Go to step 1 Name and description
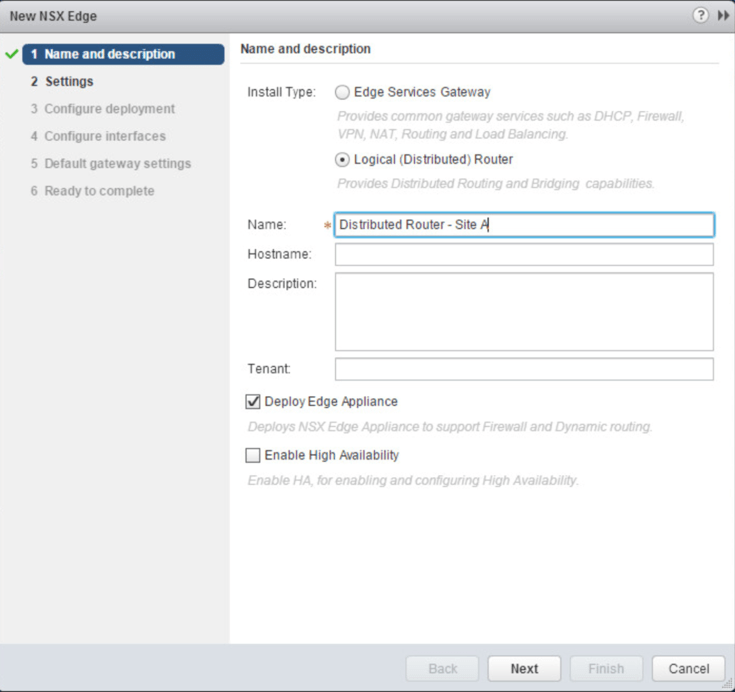Viewport: 735px width, 692px height. [110, 54]
